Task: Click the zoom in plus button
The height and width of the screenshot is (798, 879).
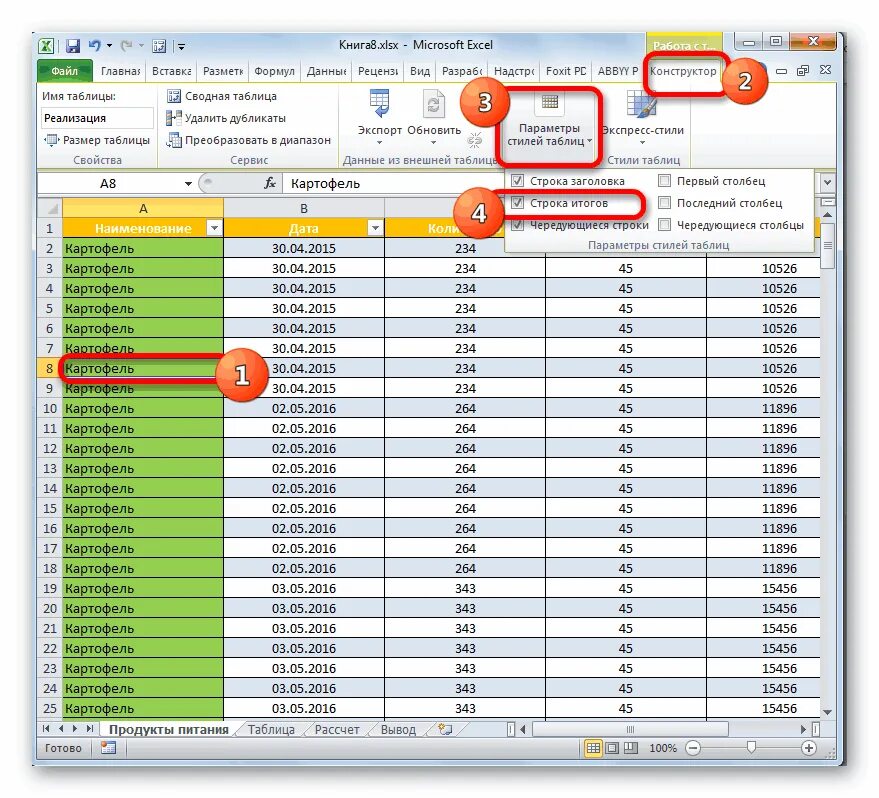Action: [x=809, y=748]
